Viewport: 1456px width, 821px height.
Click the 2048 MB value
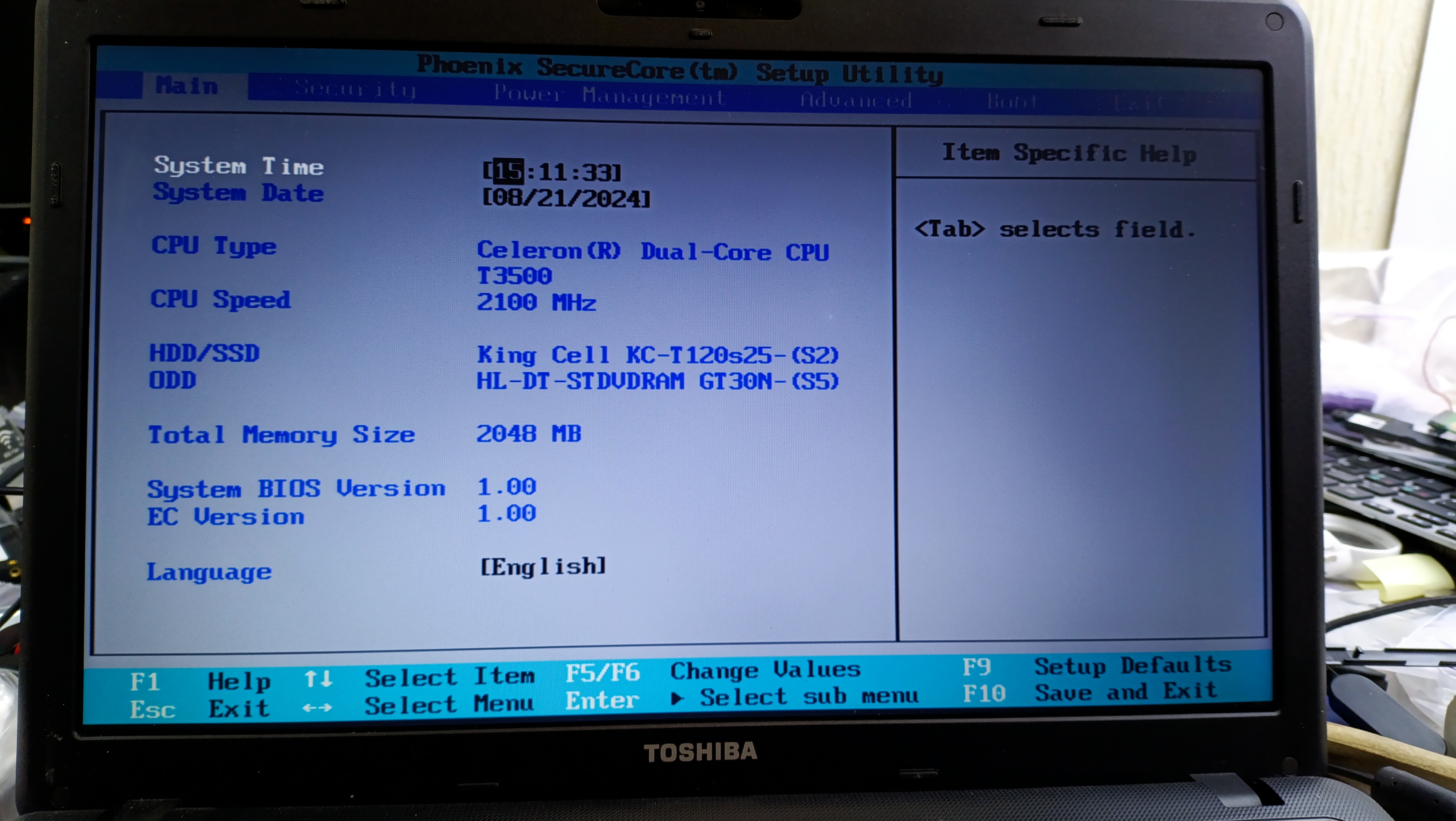tap(528, 434)
